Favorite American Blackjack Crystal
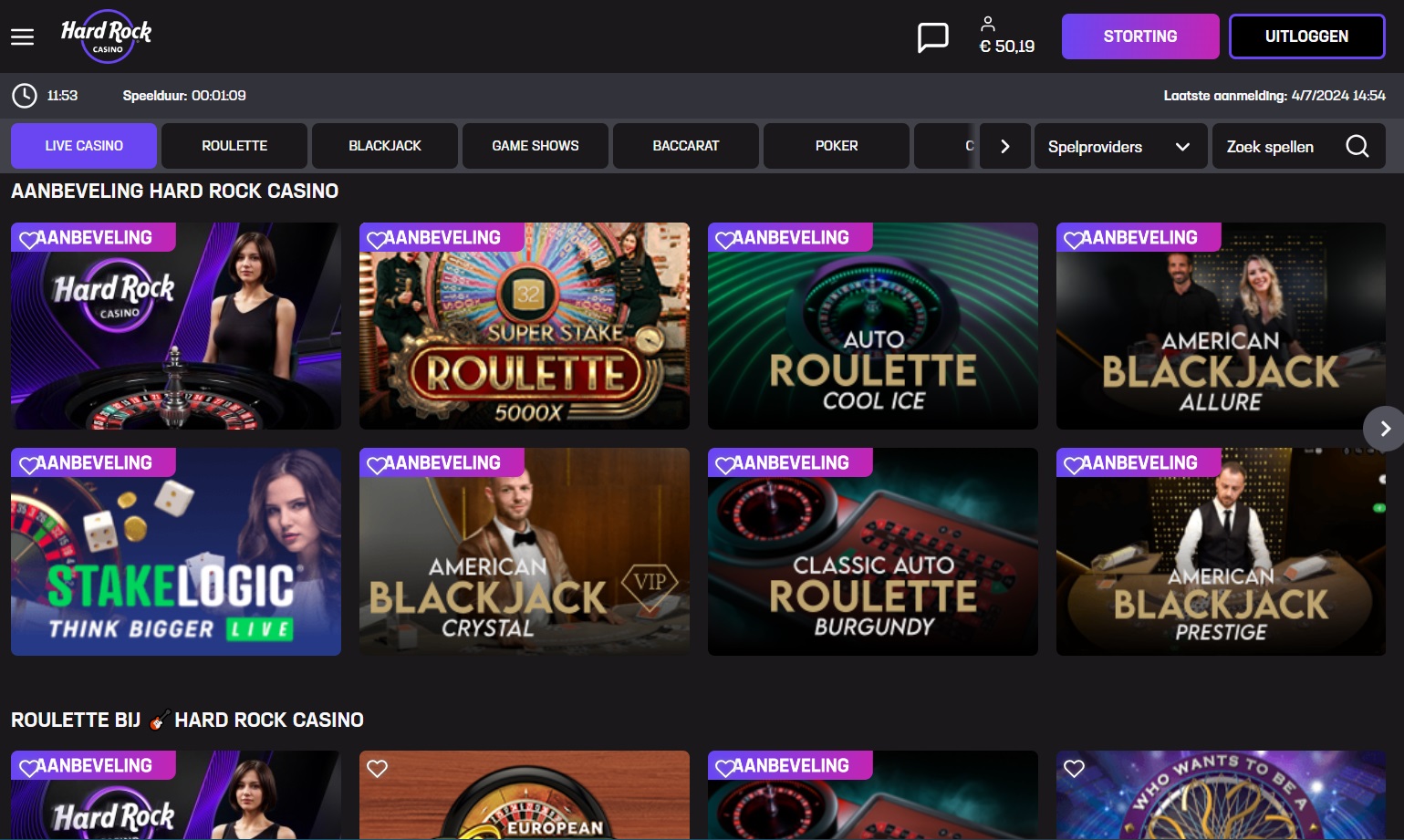Image resolution: width=1404 pixels, height=840 pixels. click(x=377, y=464)
